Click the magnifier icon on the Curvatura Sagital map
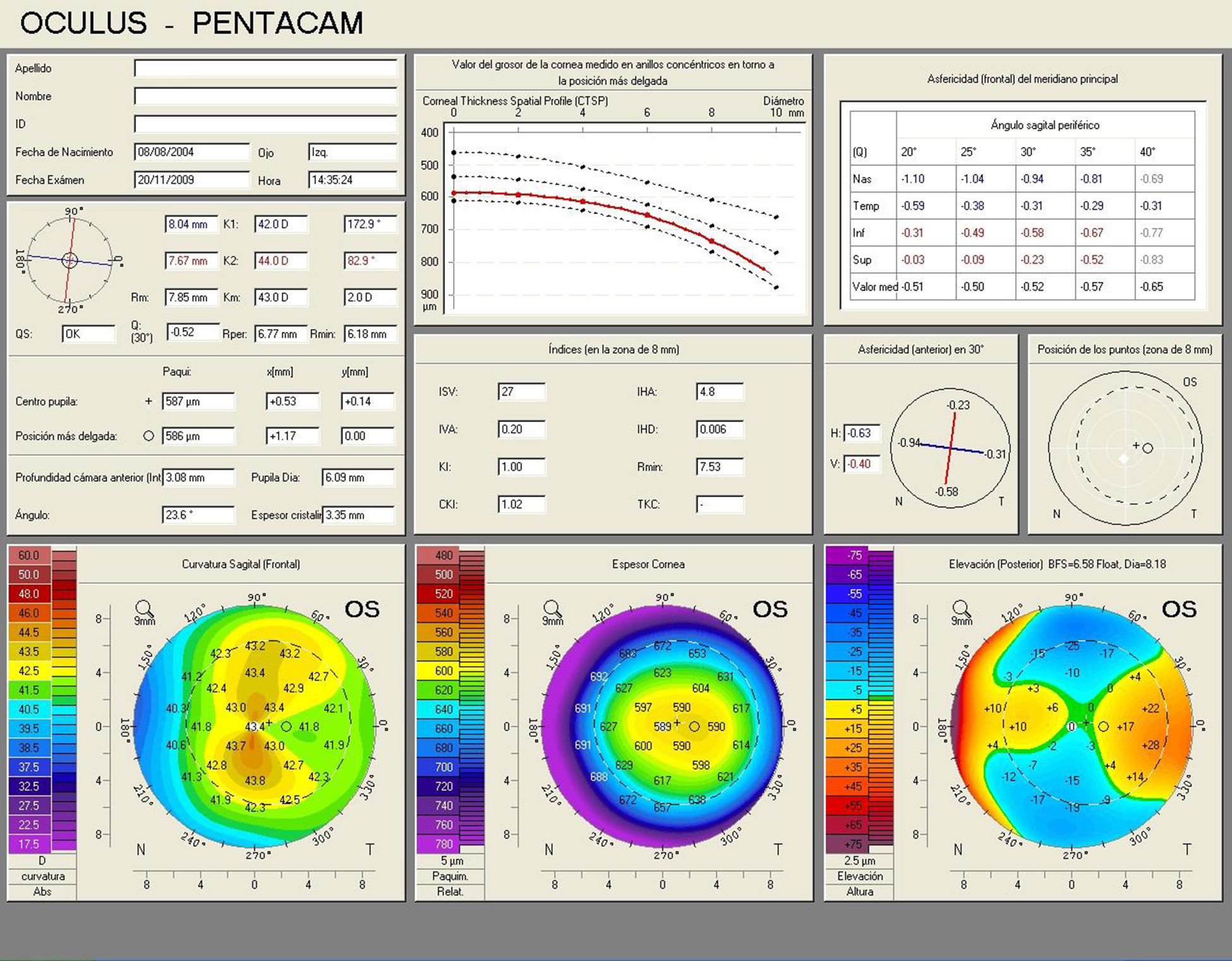The image size is (1232, 961). [145, 609]
